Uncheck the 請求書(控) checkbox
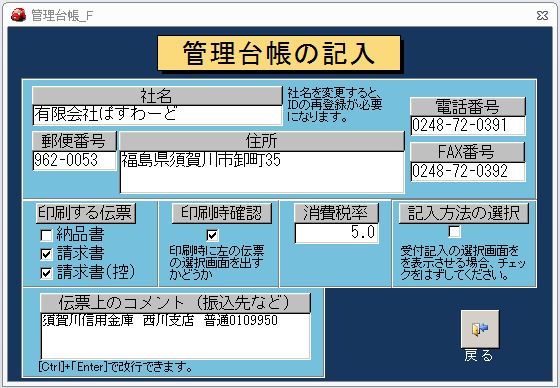The height and width of the screenshot is (388, 560). 46,273
